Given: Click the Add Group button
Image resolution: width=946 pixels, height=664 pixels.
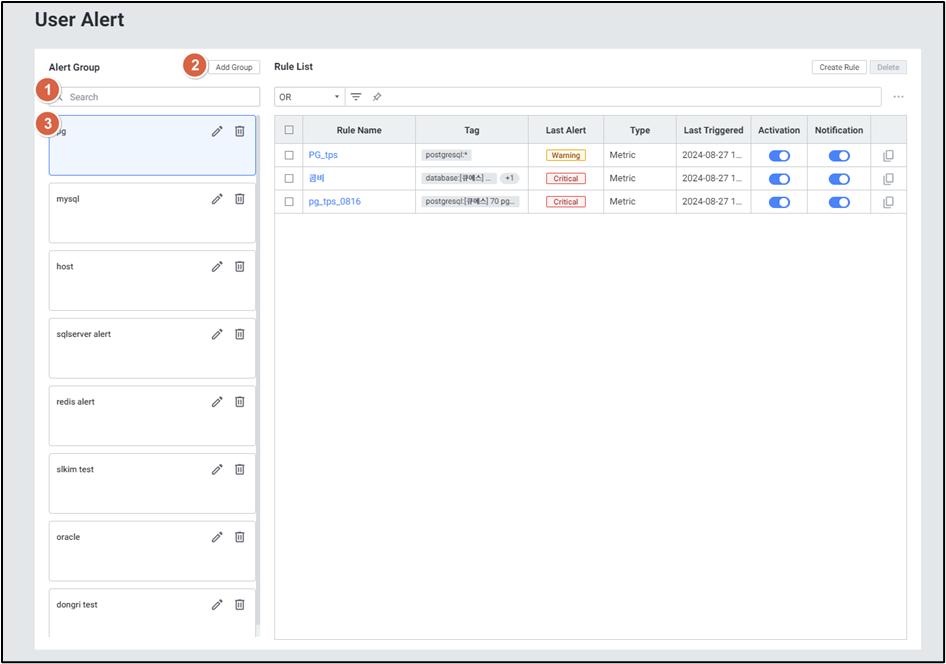Looking at the screenshot, I should 234,67.
